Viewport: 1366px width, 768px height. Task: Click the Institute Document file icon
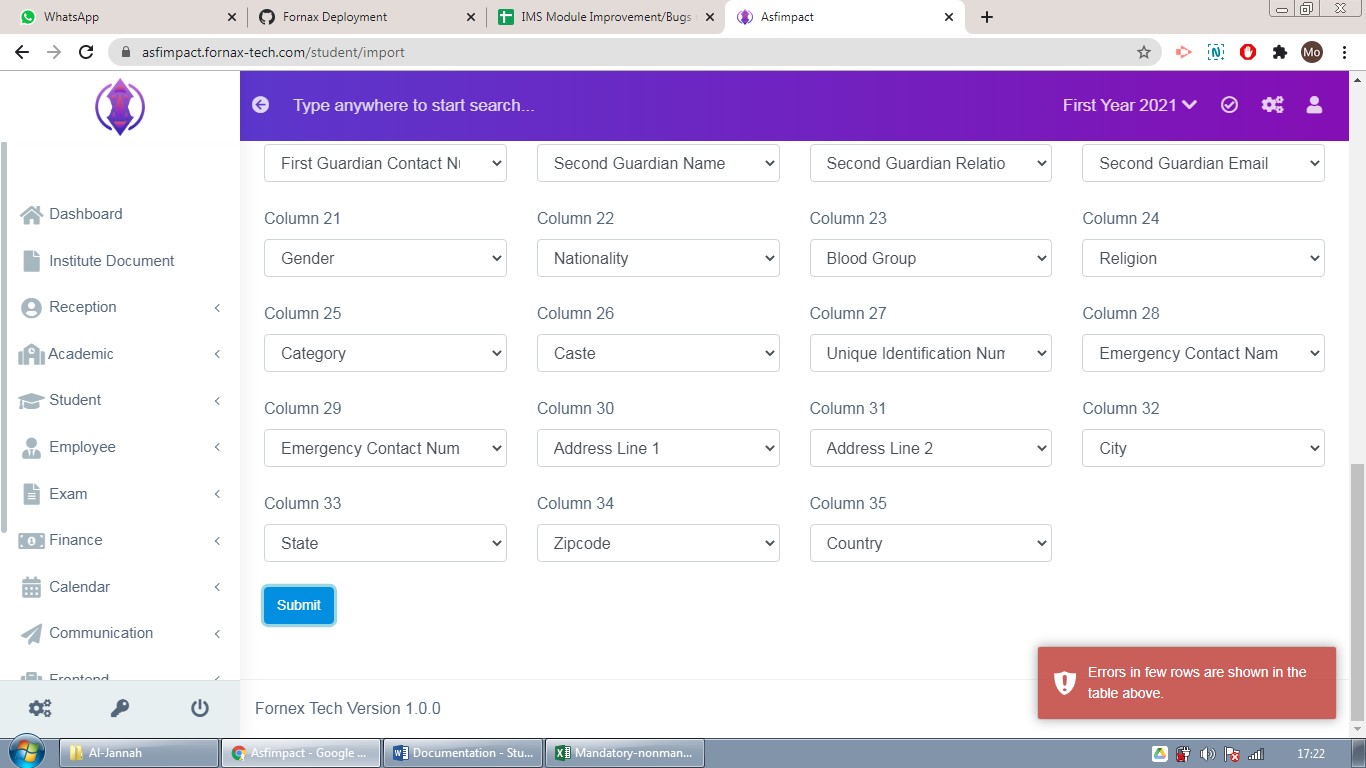click(32, 261)
